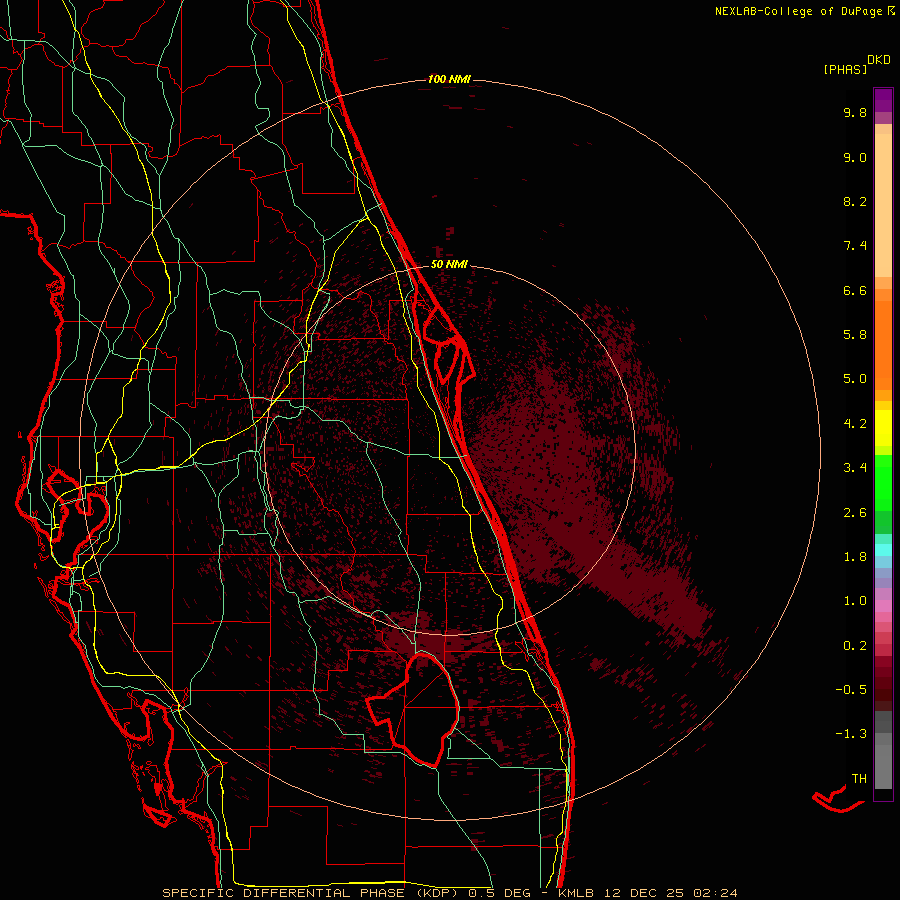
Task: Pick the purple top band of the color scale
Action: (x=883, y=100)
